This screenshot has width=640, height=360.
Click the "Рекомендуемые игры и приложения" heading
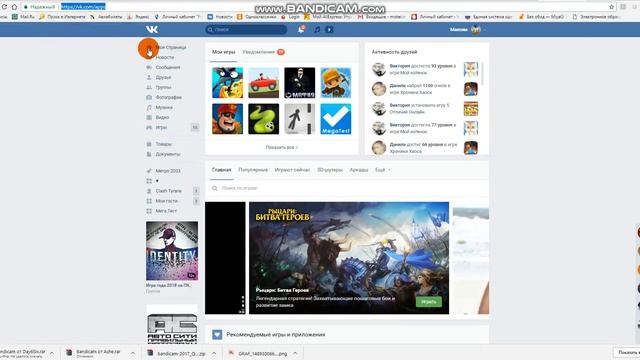(276, 335)
